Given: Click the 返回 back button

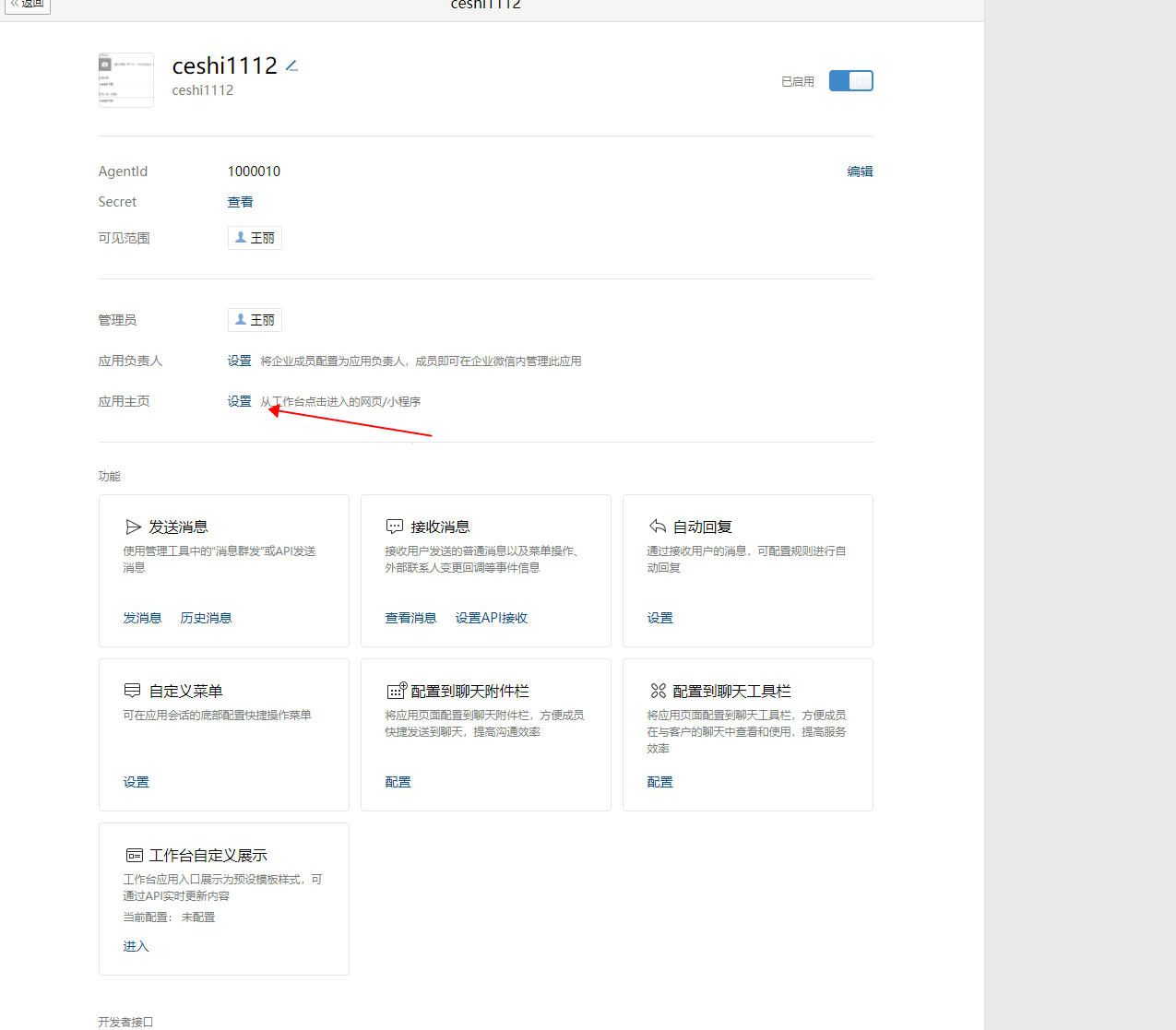Looking at the screenshot, I should (28, 5).
